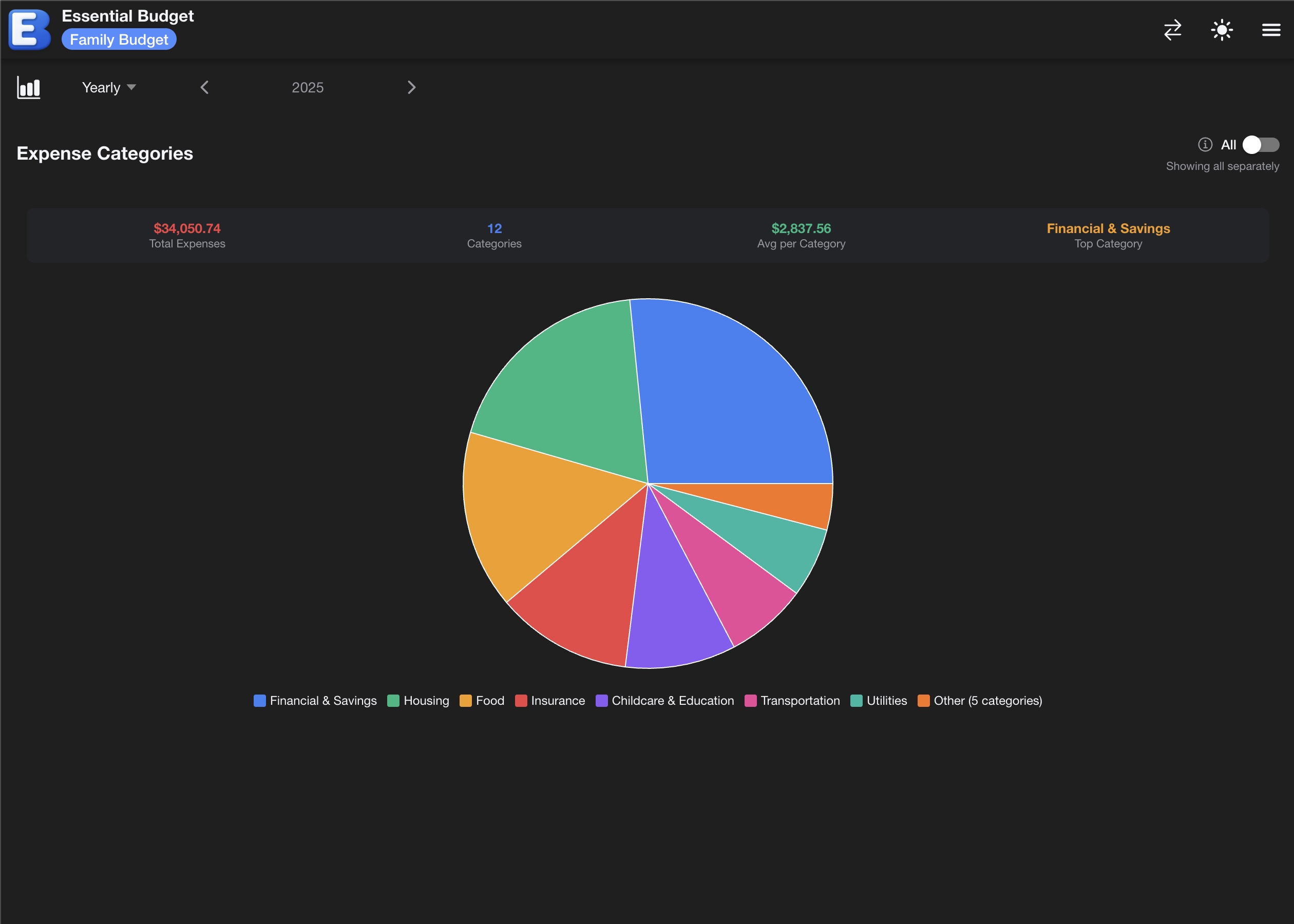Click the blue Financial & Savings pie slice
The width and height of the screenshot is (1294, 924).
tap(734, 398)
